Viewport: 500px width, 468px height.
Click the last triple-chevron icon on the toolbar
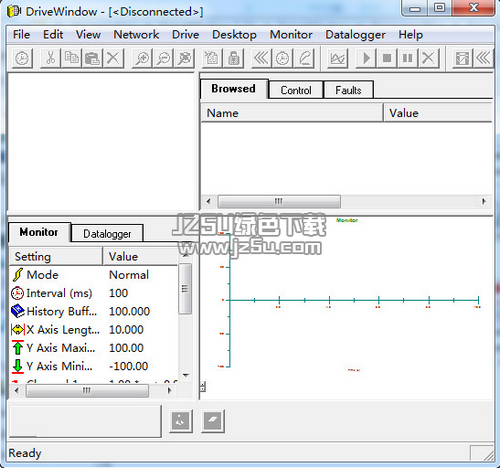coord(483,59)
